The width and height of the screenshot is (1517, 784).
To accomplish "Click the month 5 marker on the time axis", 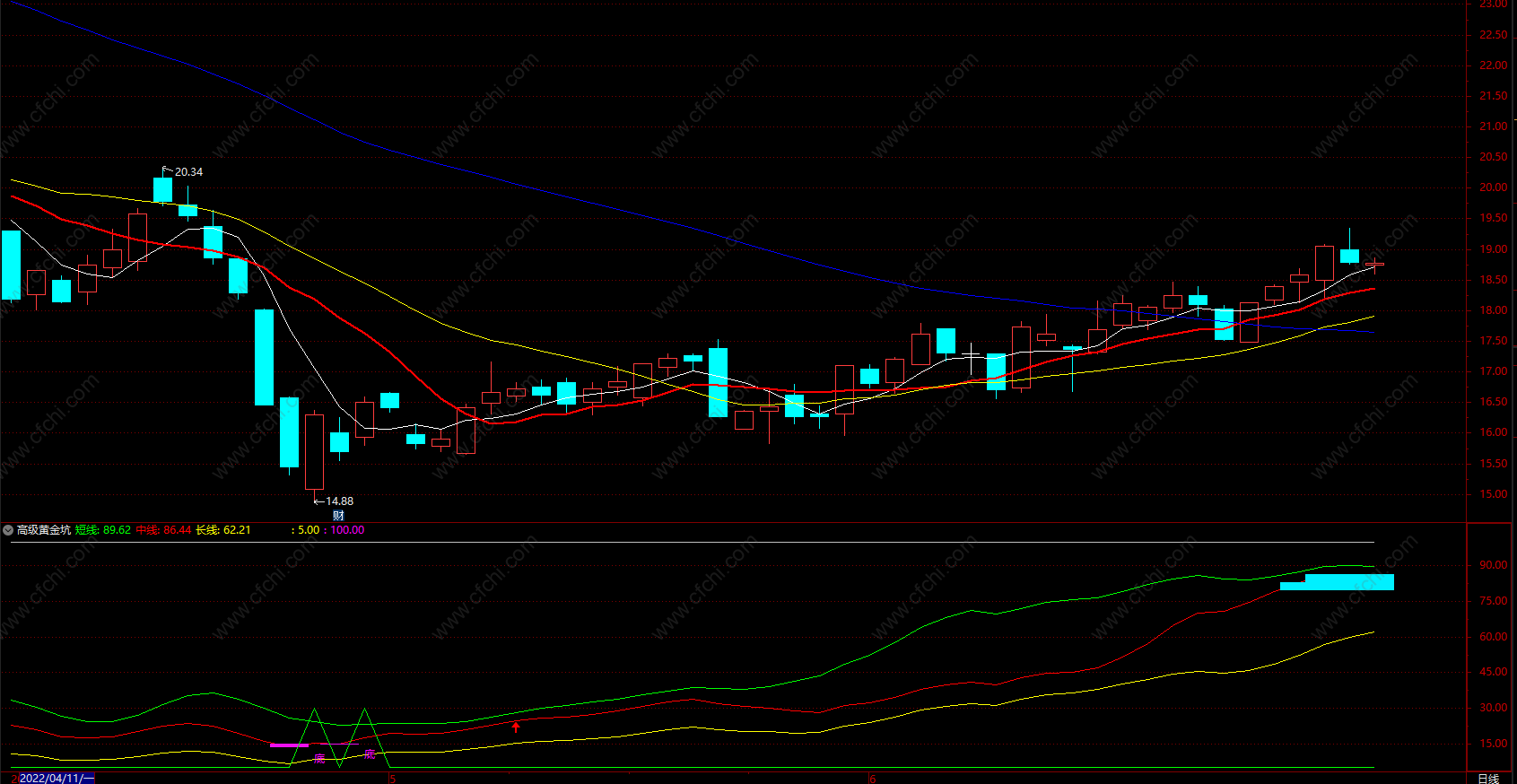I will 392,779.
